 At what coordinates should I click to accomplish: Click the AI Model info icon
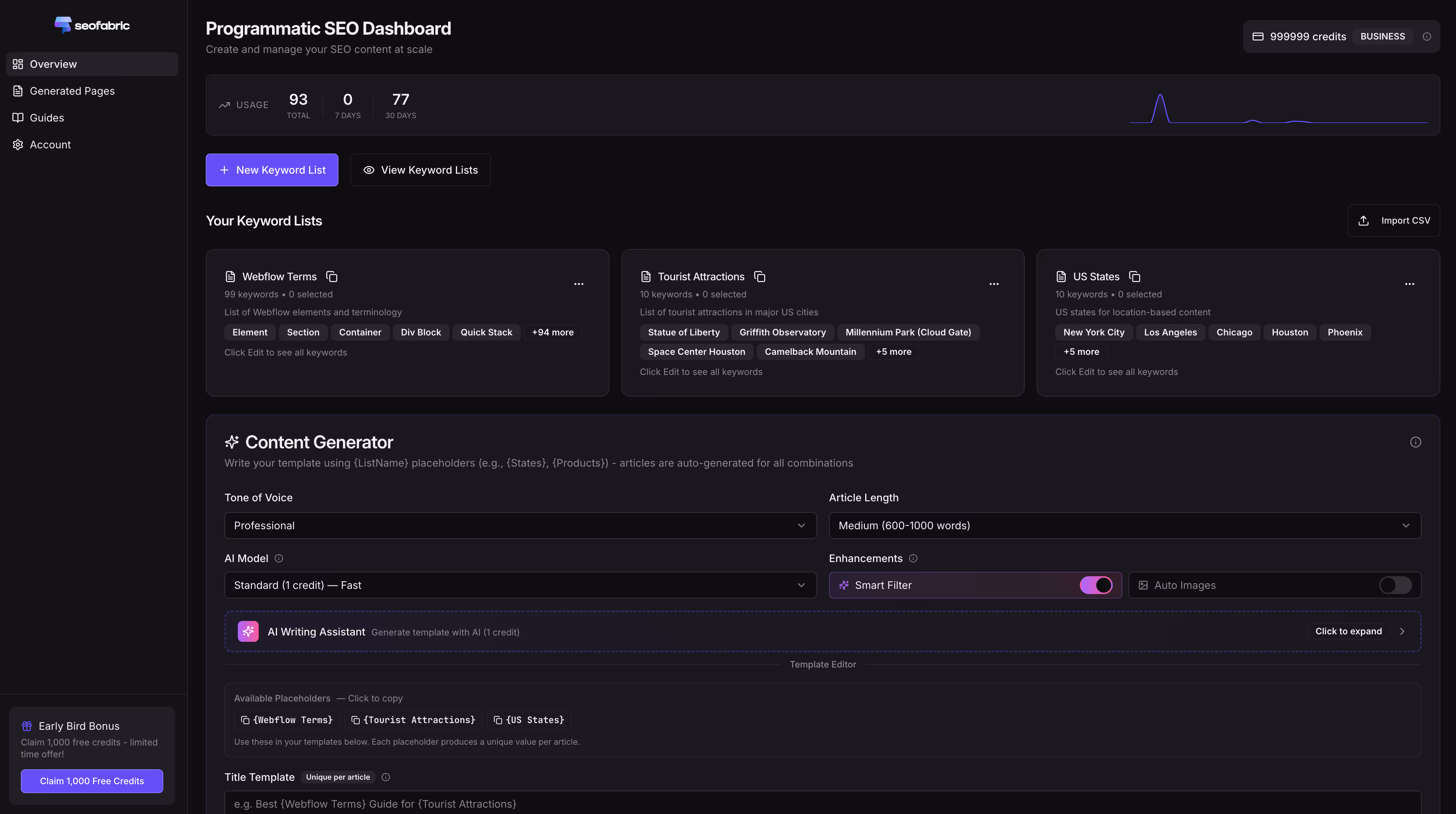(279, 558)
